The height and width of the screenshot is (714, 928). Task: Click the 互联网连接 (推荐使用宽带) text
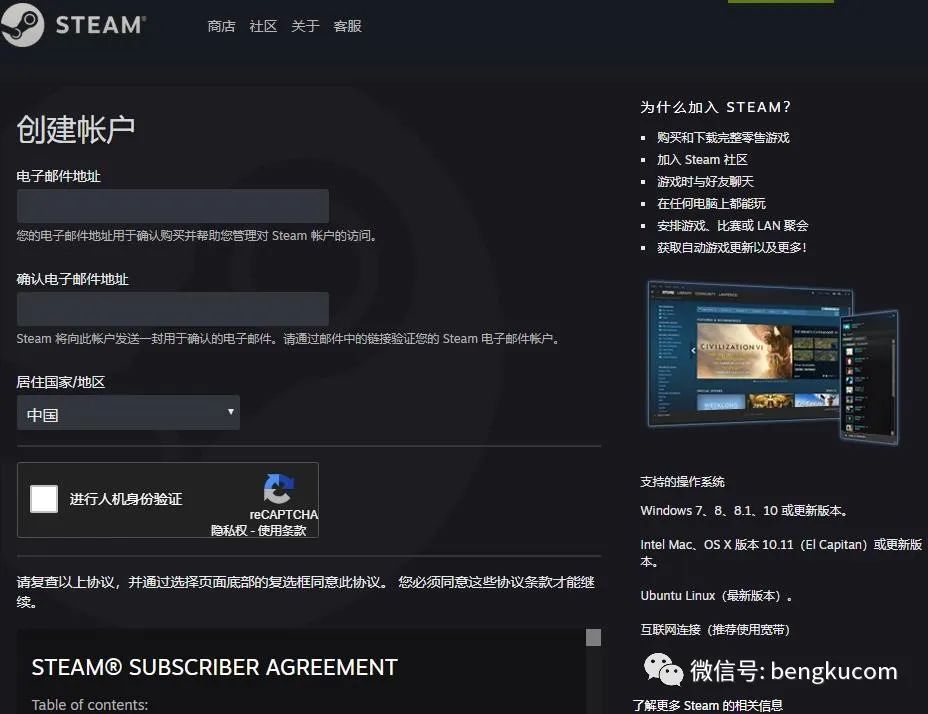[x=715, y=629]
